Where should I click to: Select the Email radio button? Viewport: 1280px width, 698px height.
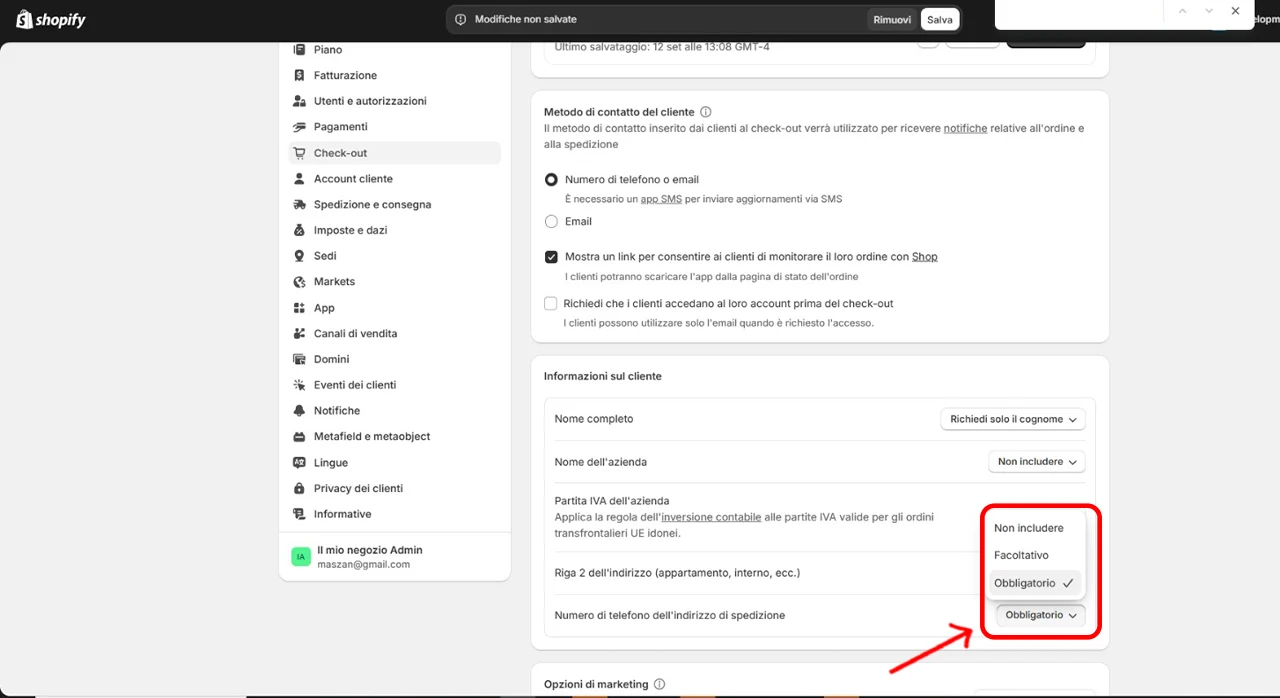pos(551,222)
